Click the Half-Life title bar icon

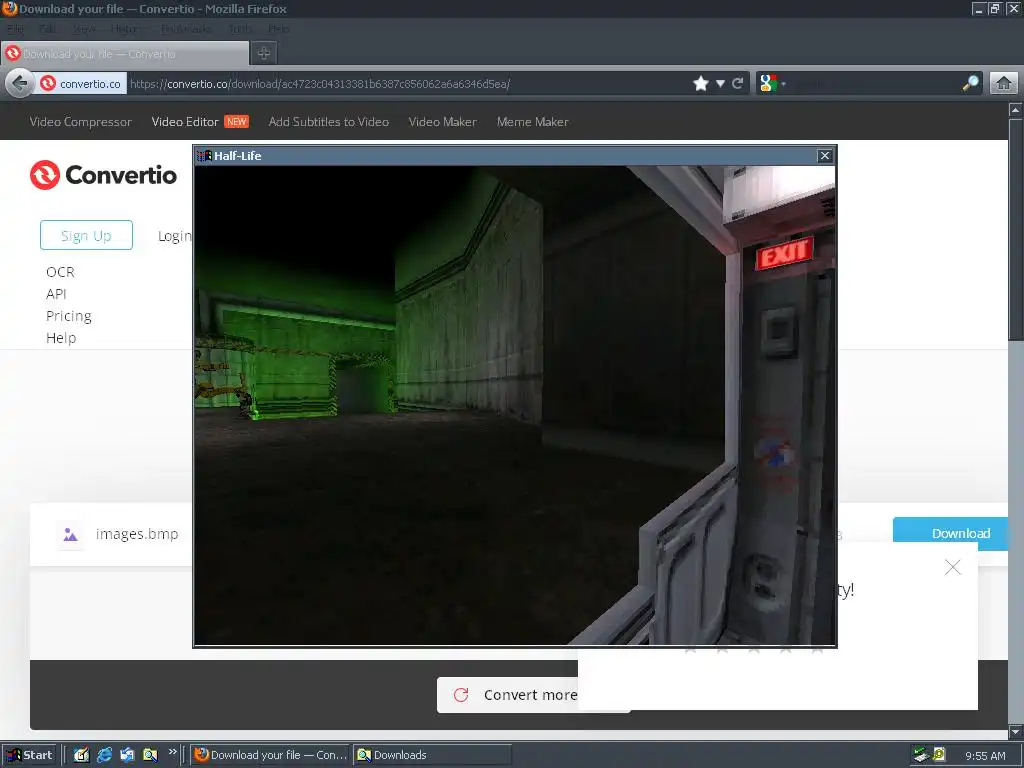click(204, 155)
